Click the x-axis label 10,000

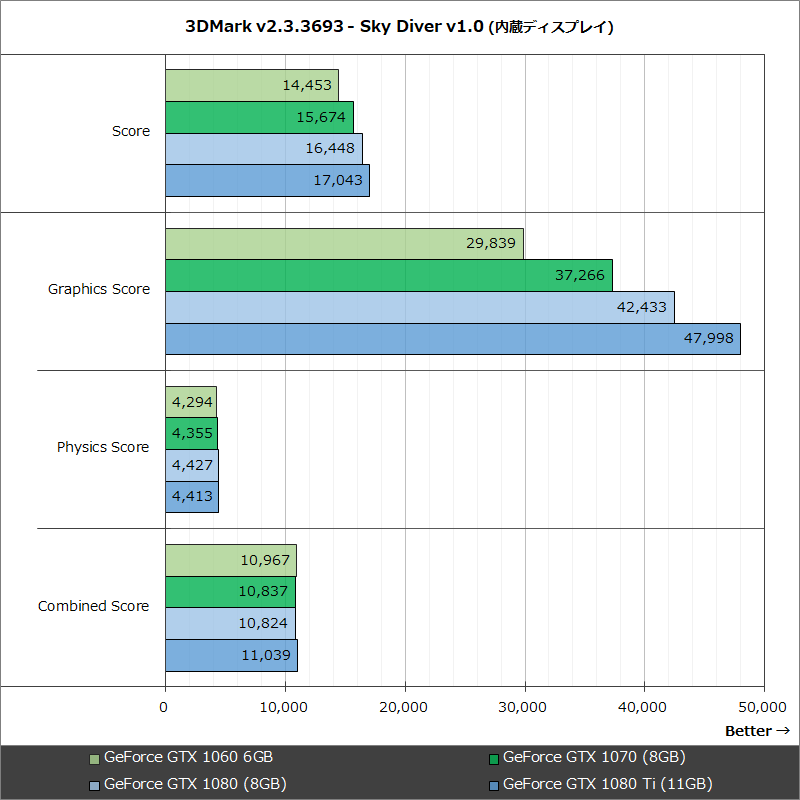284,707
